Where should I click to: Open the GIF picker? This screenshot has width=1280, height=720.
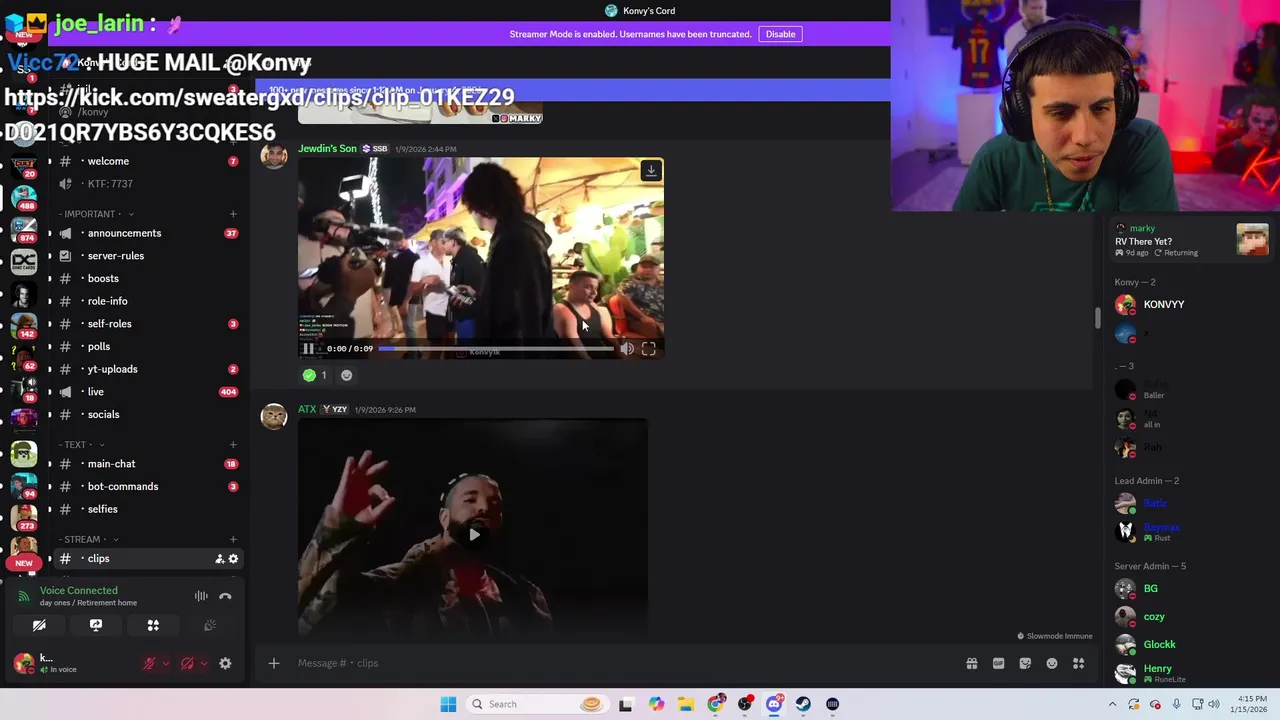(998, 663)
